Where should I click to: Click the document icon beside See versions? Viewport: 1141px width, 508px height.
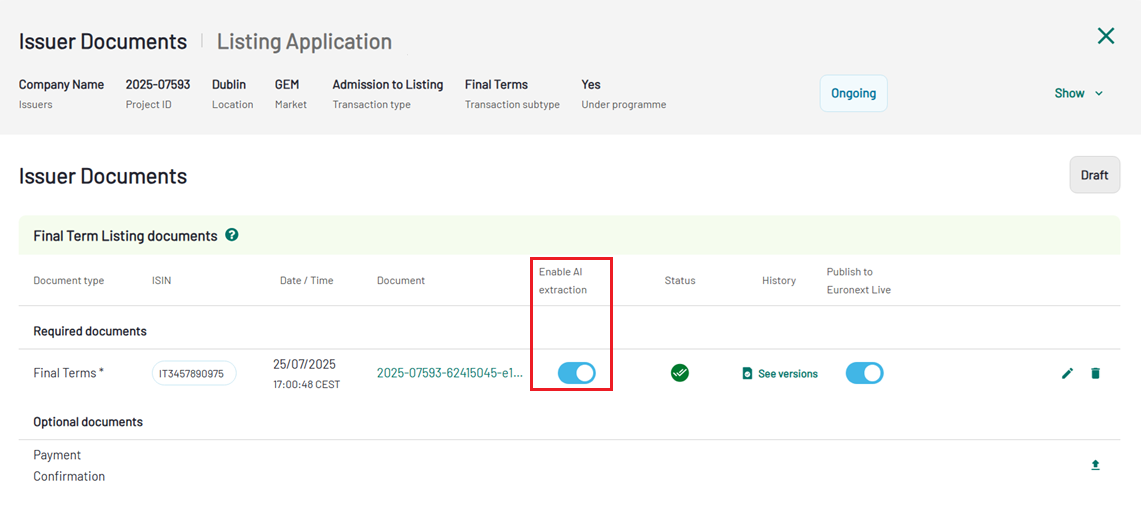point(747,374)
